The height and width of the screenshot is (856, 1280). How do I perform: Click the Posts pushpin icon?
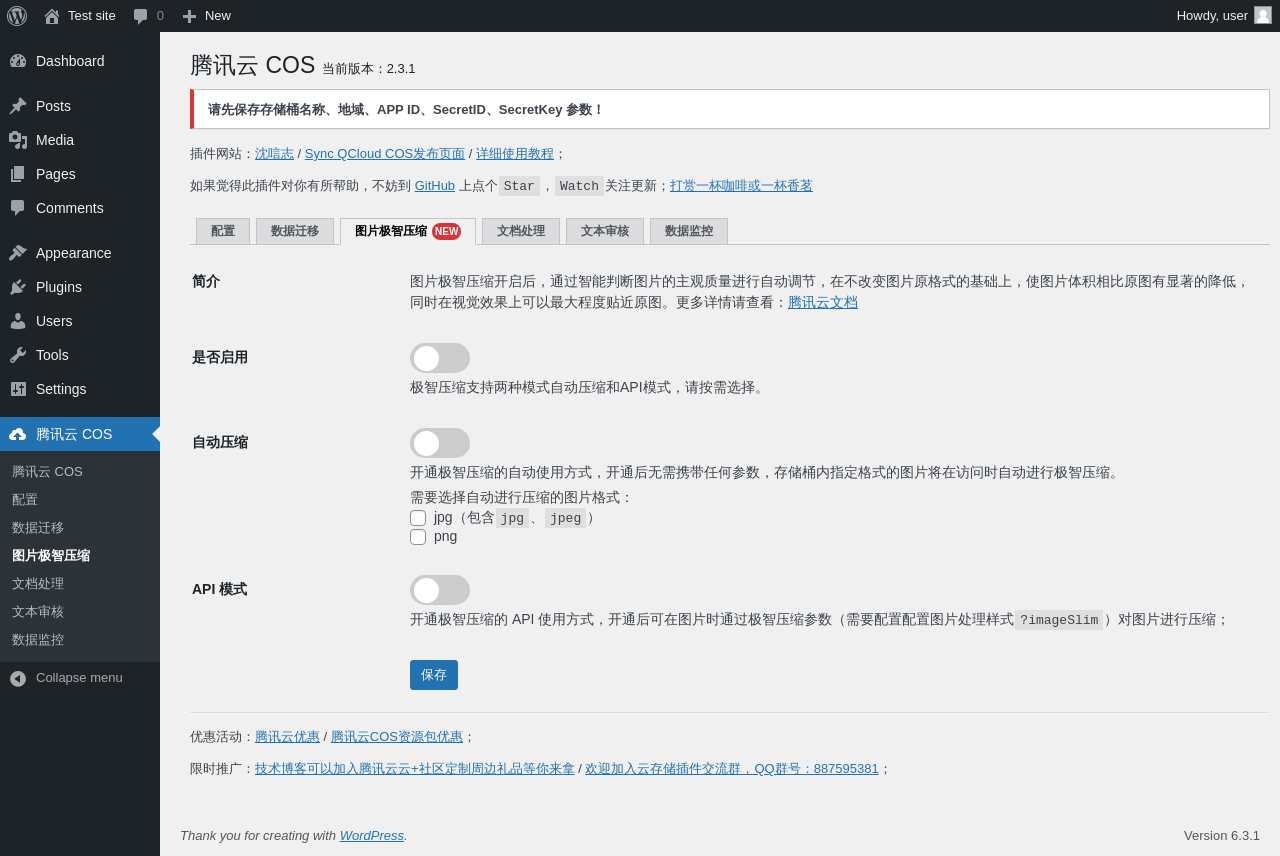click(x=18, y=106)
